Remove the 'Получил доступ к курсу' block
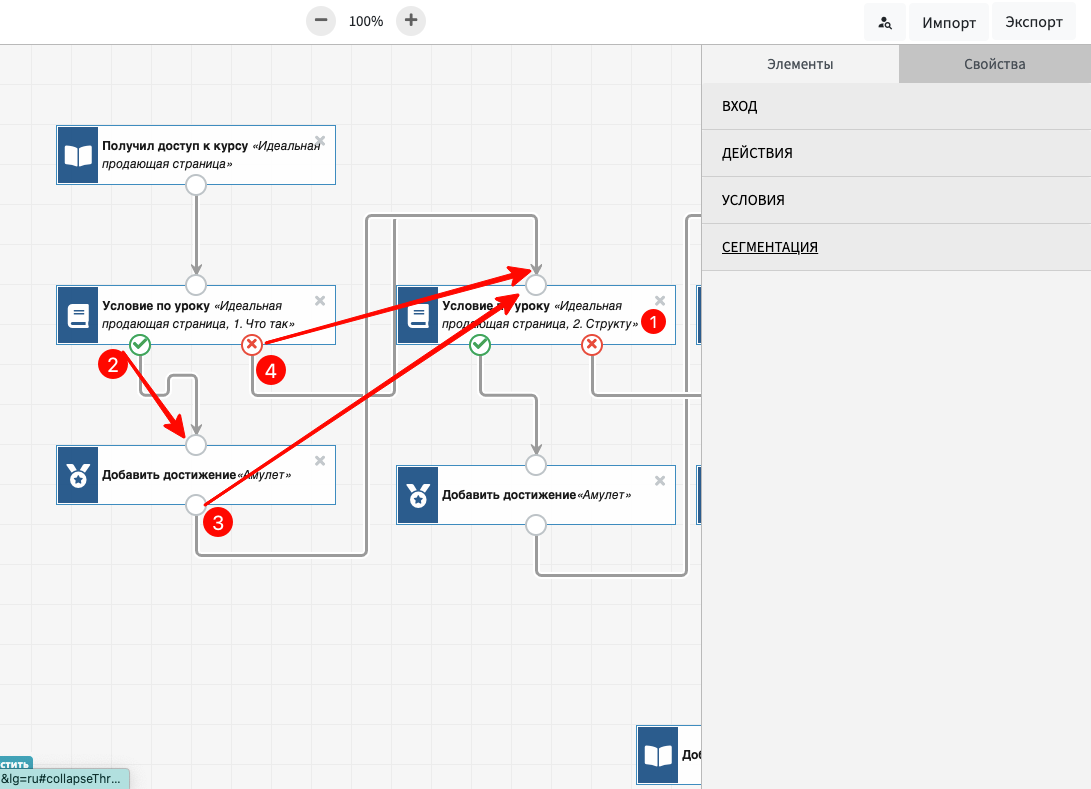 click(x=320, y=141)
